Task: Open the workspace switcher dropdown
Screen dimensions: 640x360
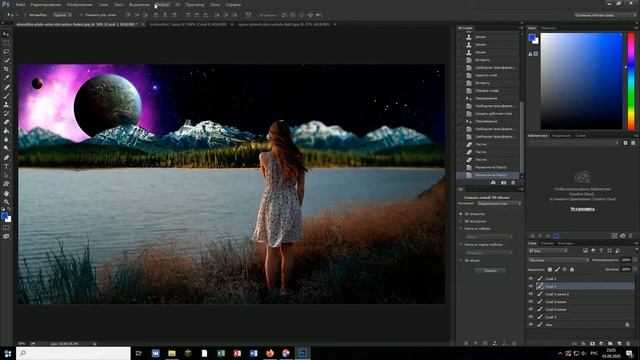Action: click(x=605, y=15)
